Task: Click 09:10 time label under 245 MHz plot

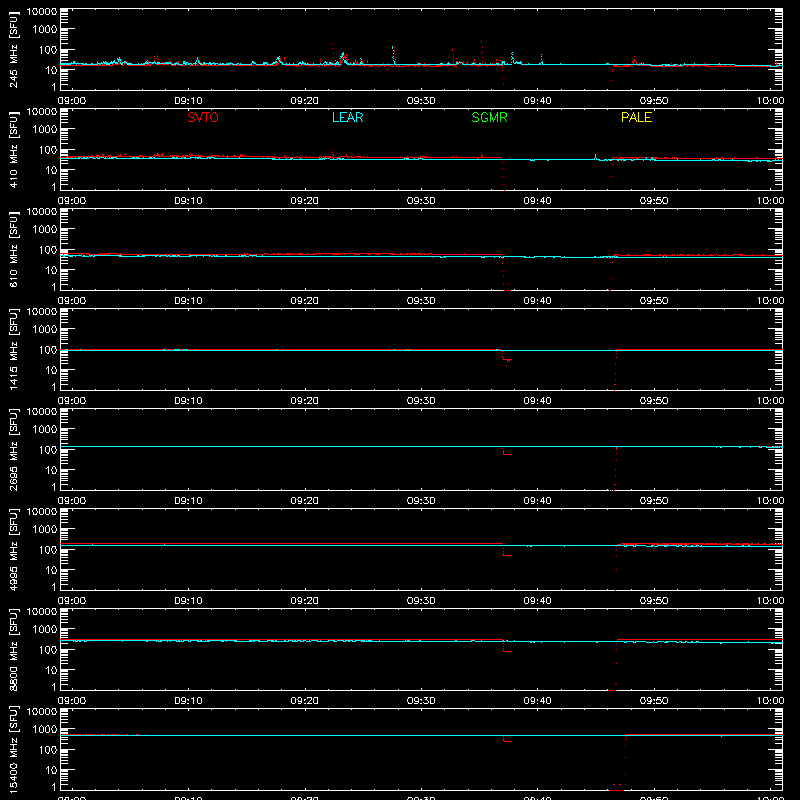Action: [x=188, y=101]
